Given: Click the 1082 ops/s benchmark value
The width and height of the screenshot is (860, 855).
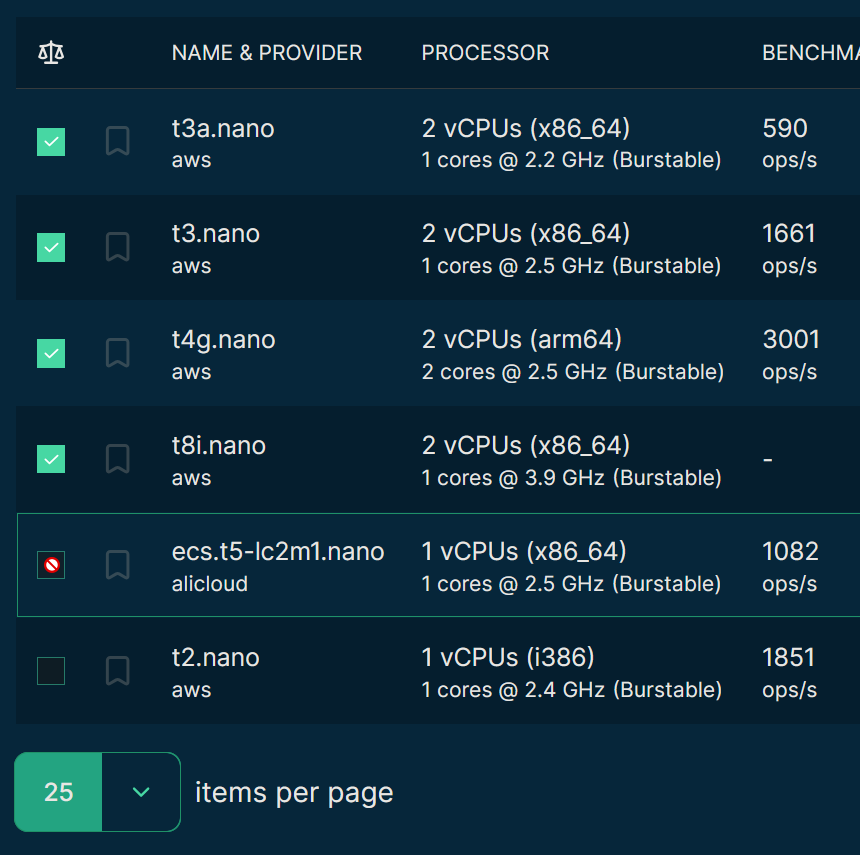Looking at the screenshot, I should tap(790, 567).
